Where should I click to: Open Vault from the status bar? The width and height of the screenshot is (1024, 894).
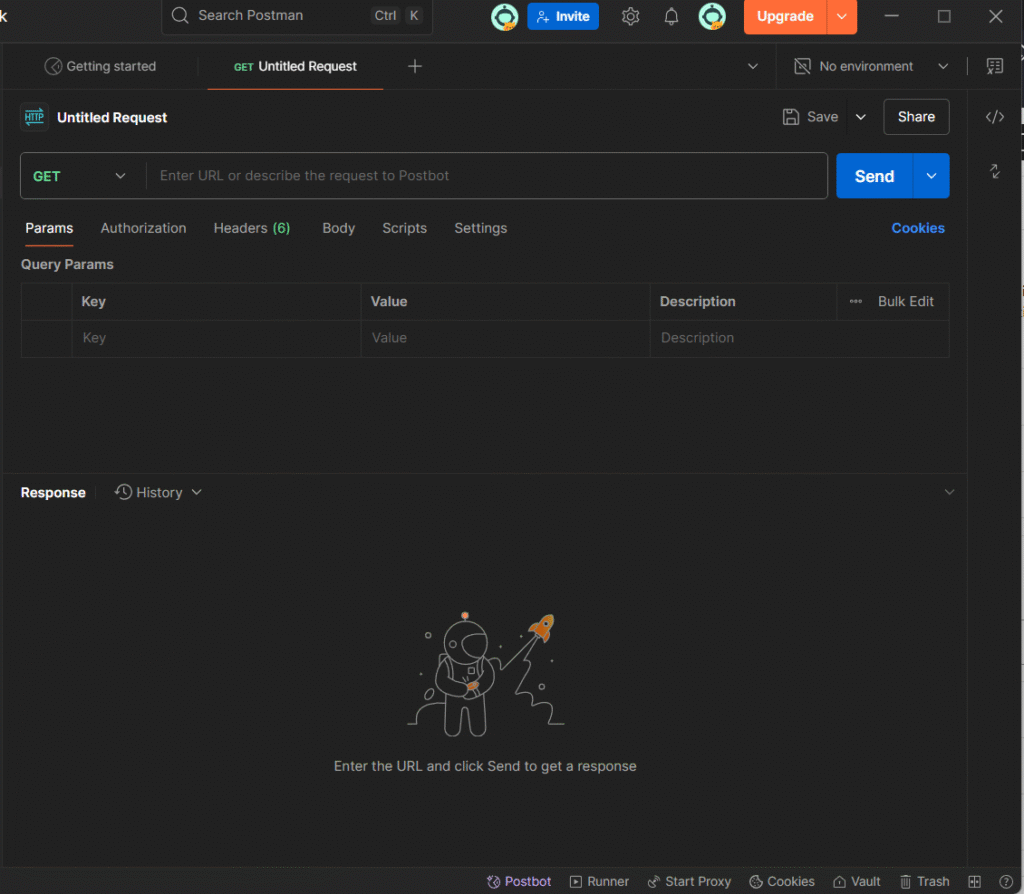click(x=857, y=881)
